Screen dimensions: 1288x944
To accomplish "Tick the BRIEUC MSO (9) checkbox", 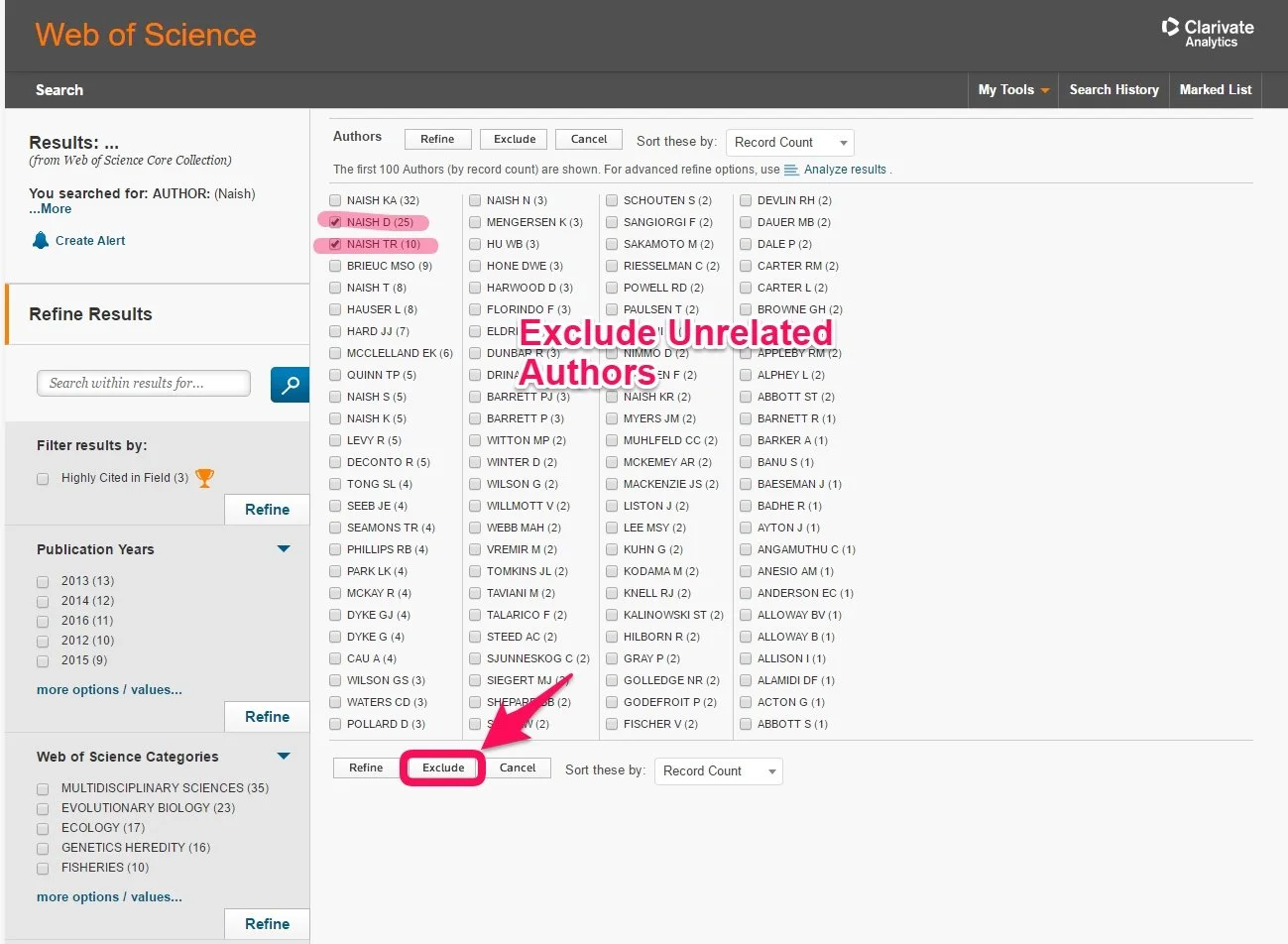I will click(335, 266).
